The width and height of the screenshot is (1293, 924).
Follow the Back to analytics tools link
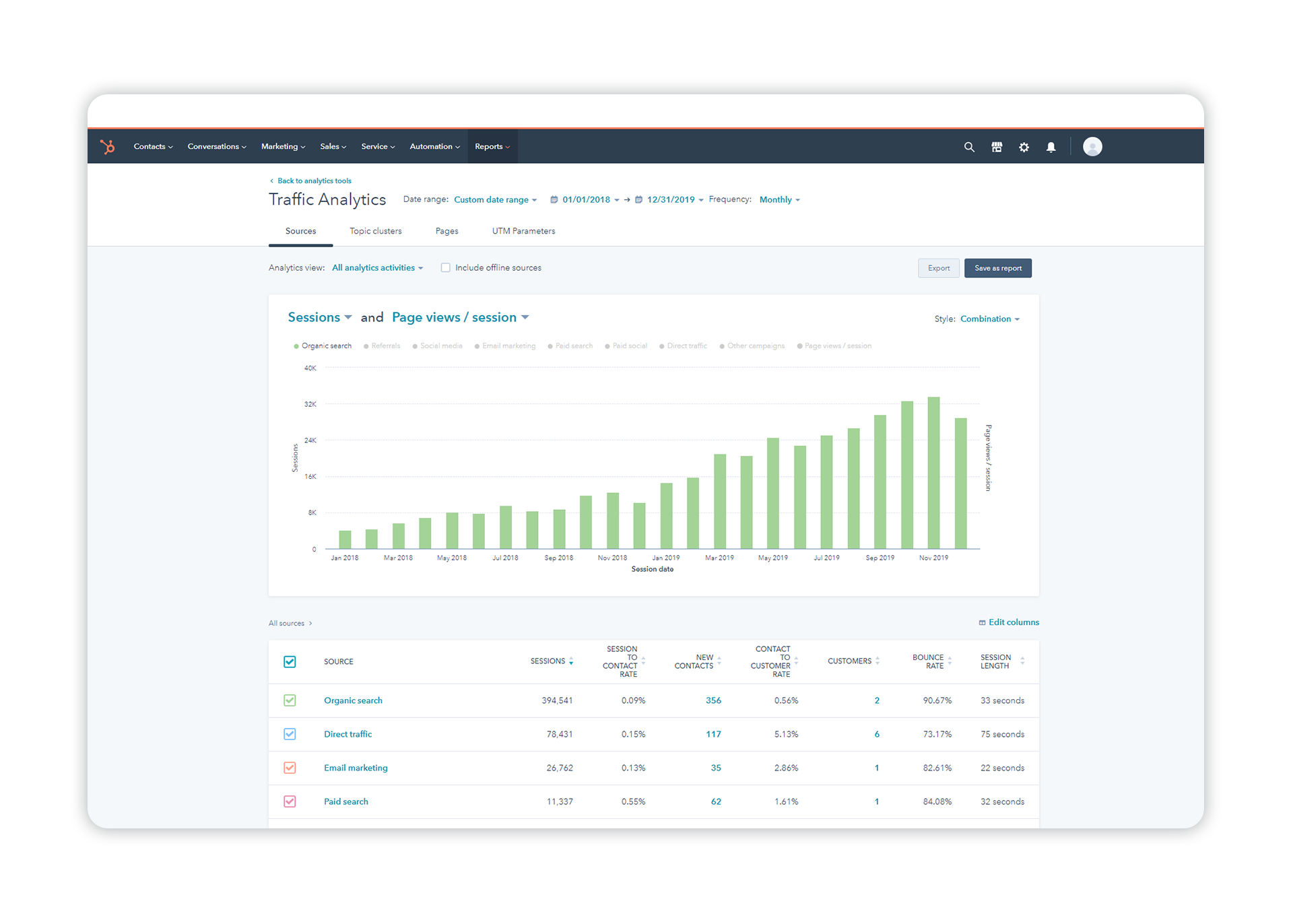(x=314, y=180)
